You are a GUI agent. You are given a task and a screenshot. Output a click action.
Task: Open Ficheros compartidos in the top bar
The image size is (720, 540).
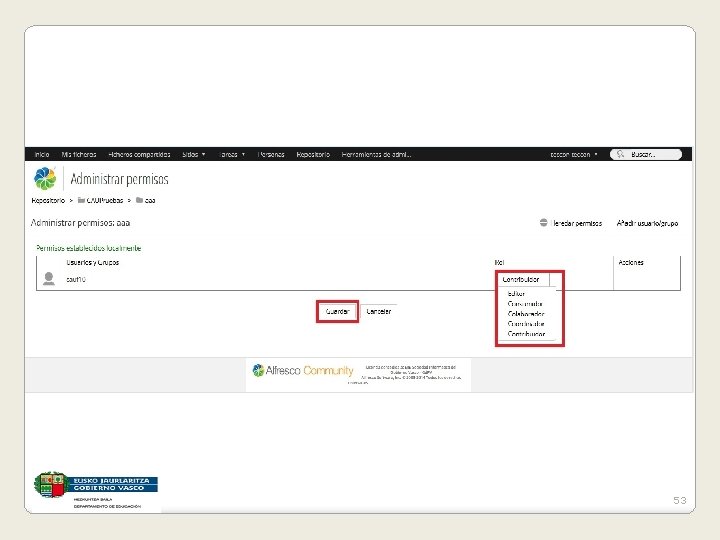[139, 154]
